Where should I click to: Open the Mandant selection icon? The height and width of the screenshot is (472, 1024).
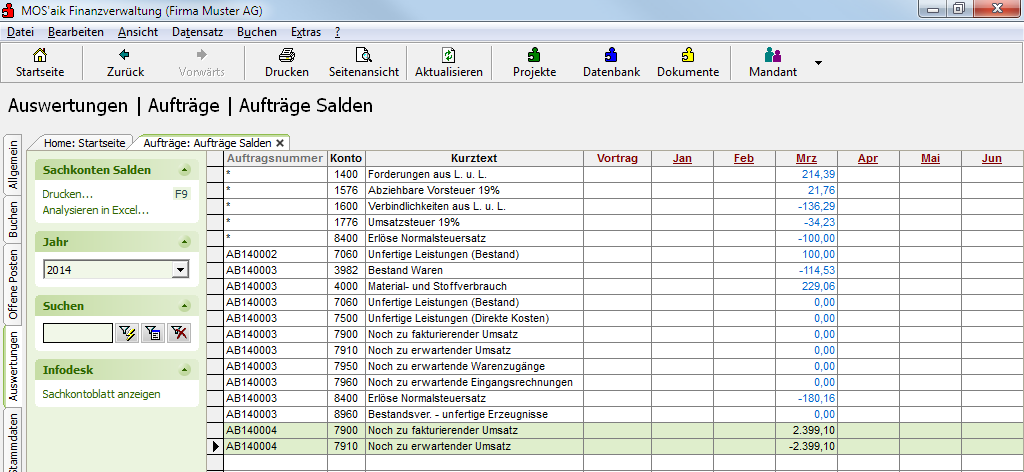point(773,63)
